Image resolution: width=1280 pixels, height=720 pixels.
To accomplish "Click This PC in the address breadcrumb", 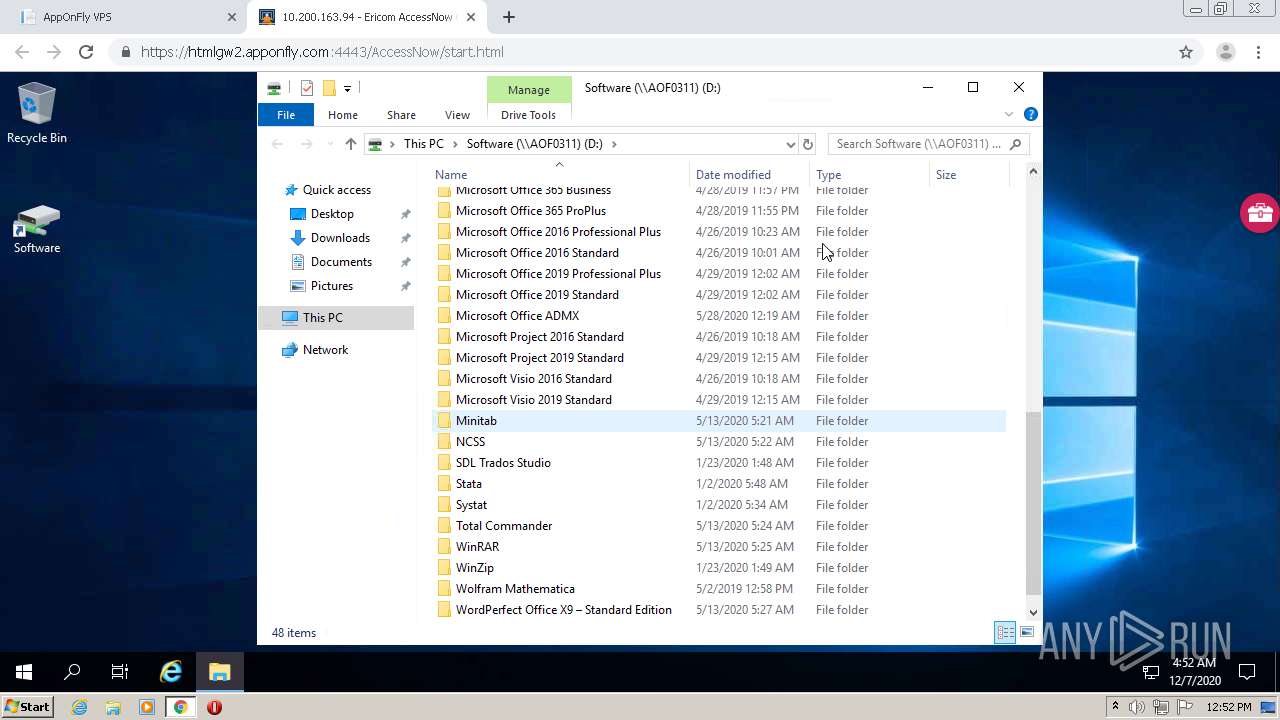I will (424, 144).
